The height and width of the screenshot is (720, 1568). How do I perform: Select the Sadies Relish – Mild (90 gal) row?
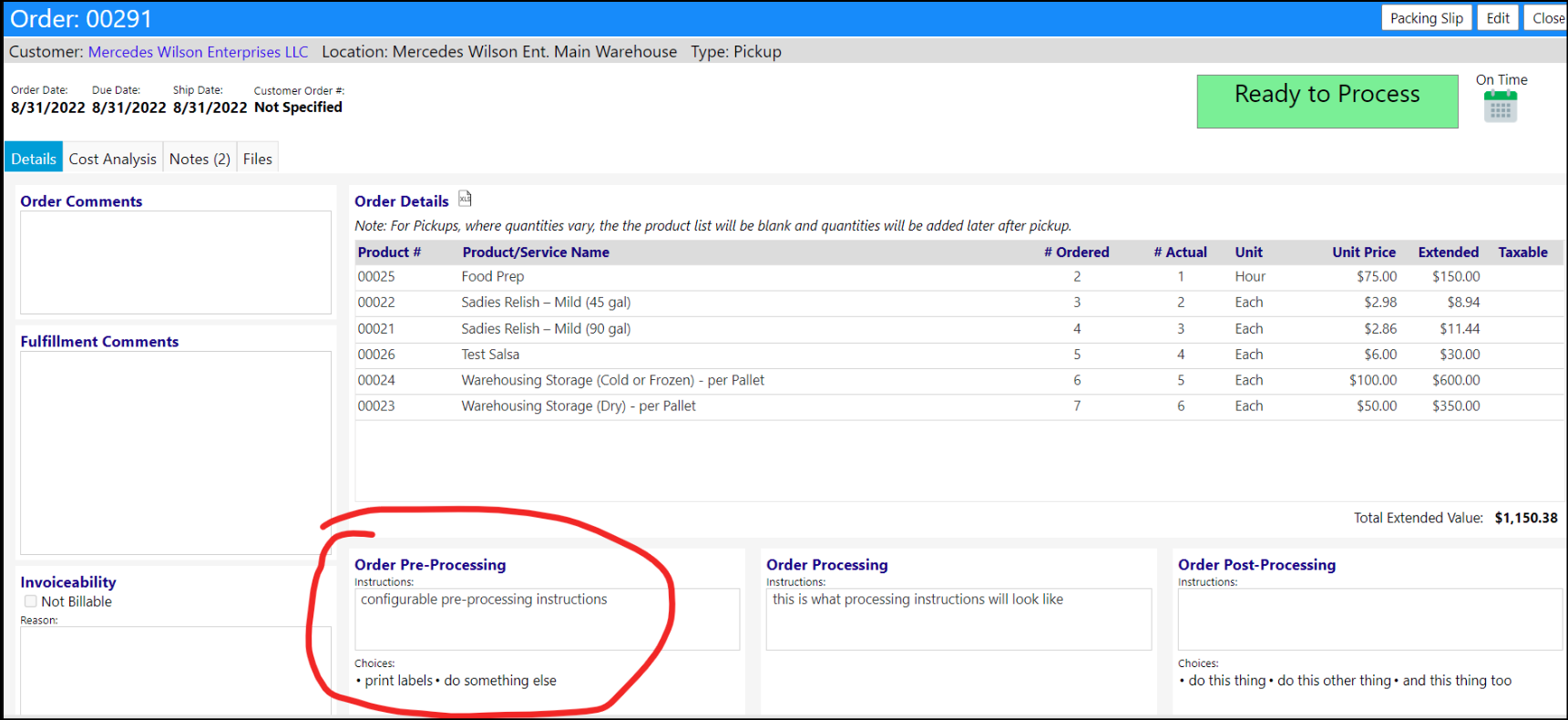coord(960,329)
